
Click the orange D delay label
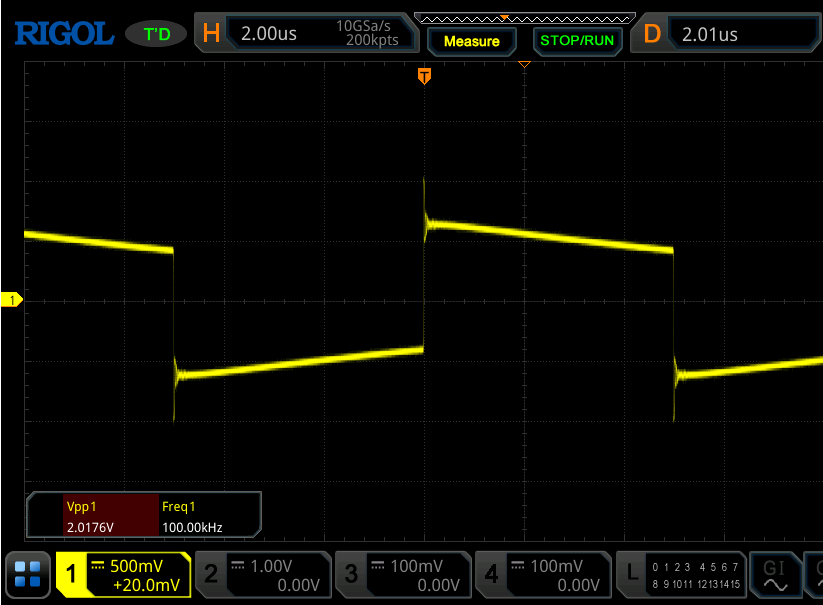tap(651, 34)
